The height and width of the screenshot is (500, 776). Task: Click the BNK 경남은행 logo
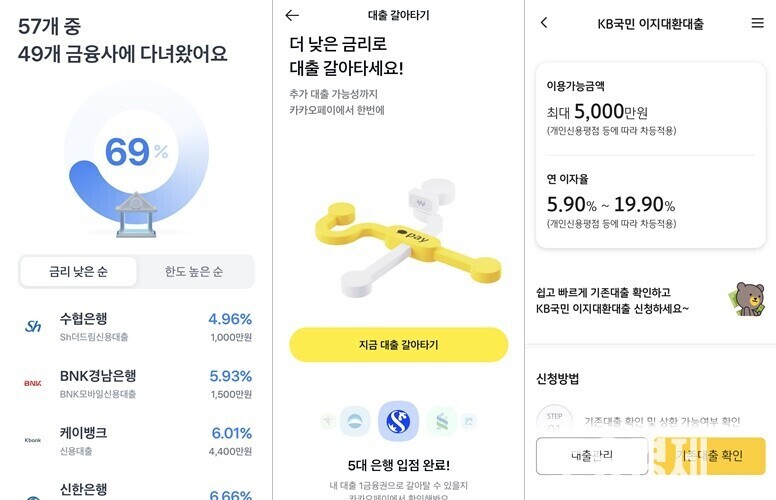click(33, 383)
